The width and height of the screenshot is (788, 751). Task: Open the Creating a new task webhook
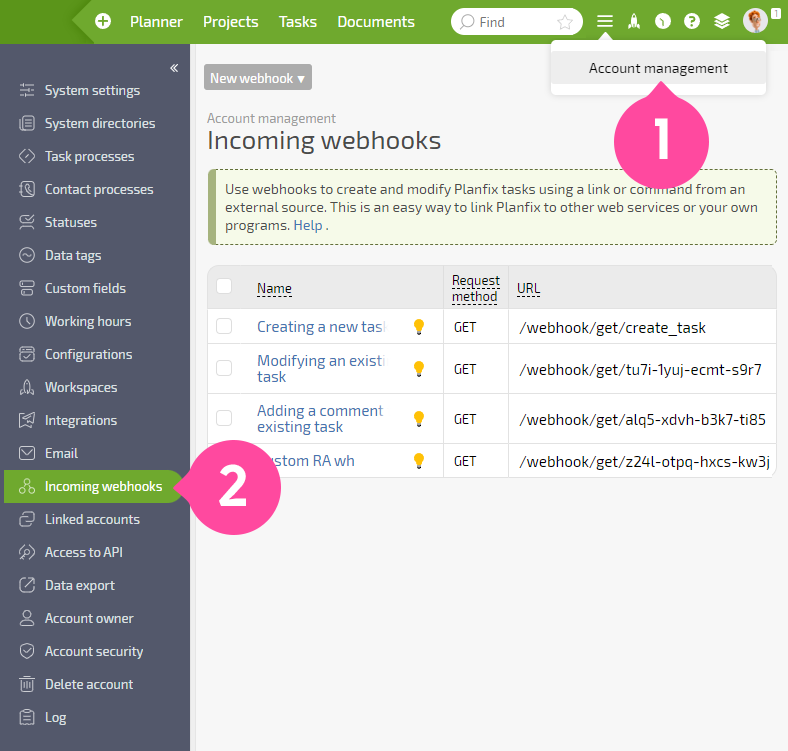(321, 327)
